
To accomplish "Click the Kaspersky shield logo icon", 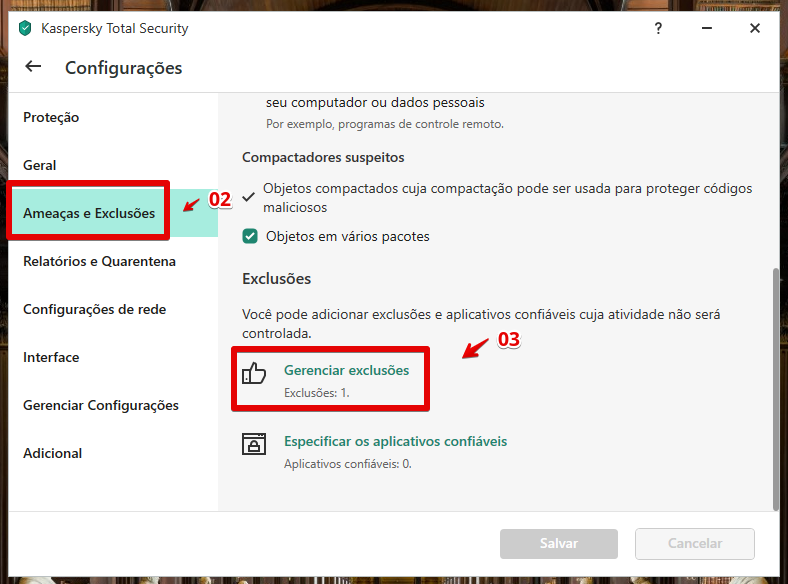I will 25,28.
